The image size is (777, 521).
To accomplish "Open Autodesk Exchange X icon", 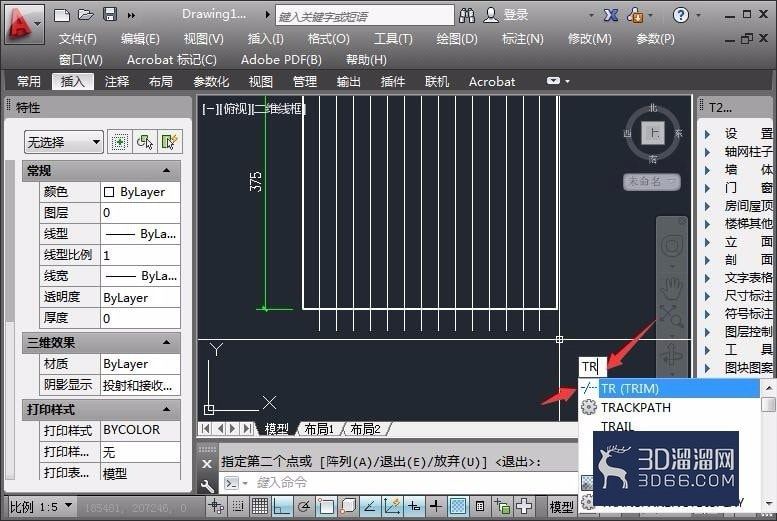I will pos(610,15).
